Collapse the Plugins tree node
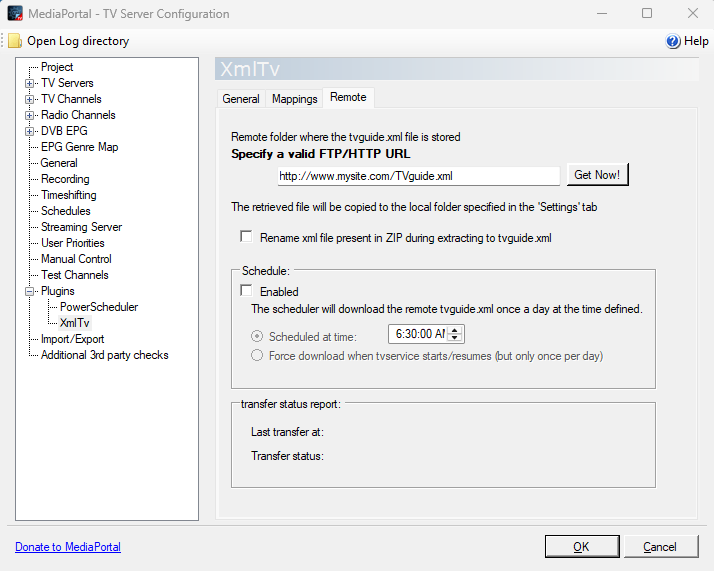Image resolution: width=714 pixels, height=571 pixels. tap(30, 291)
